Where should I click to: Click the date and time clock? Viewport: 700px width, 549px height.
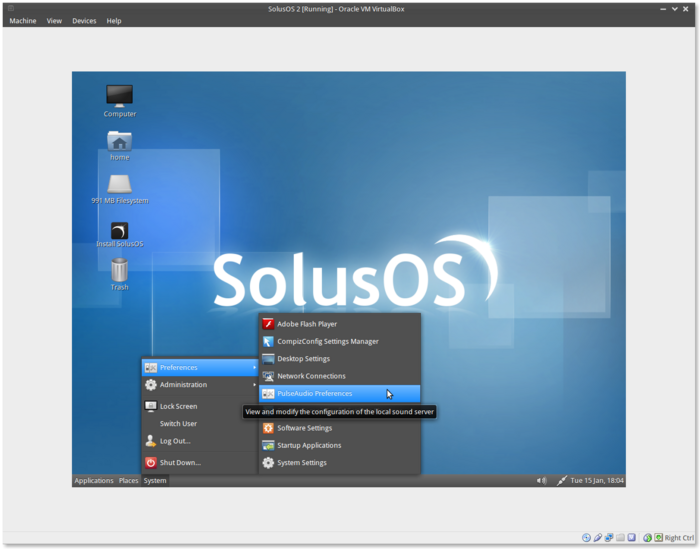(597, 481)
